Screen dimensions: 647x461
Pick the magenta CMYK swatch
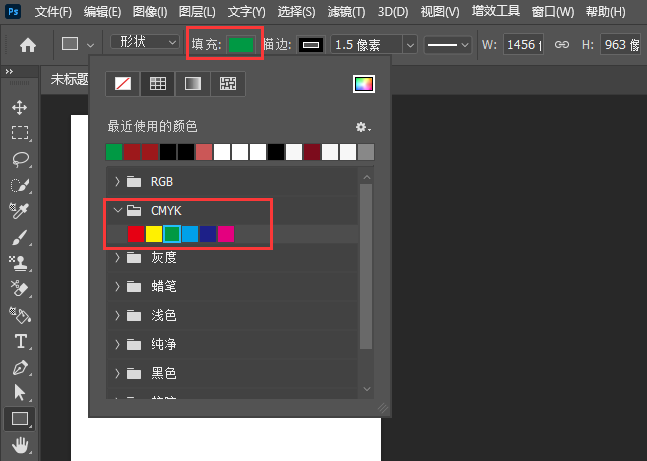click(226, 234)
